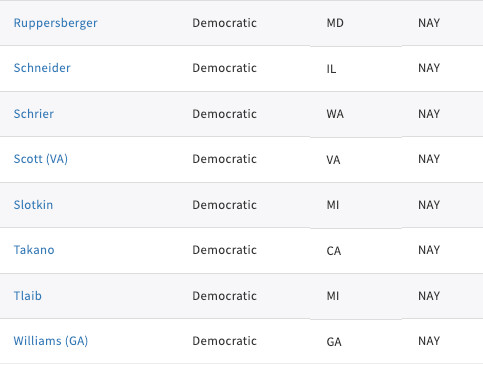Screen dimensions: 483x365
Task: Select the NAY vote in Williams (GA) row
Action: [x=429, y=341]
